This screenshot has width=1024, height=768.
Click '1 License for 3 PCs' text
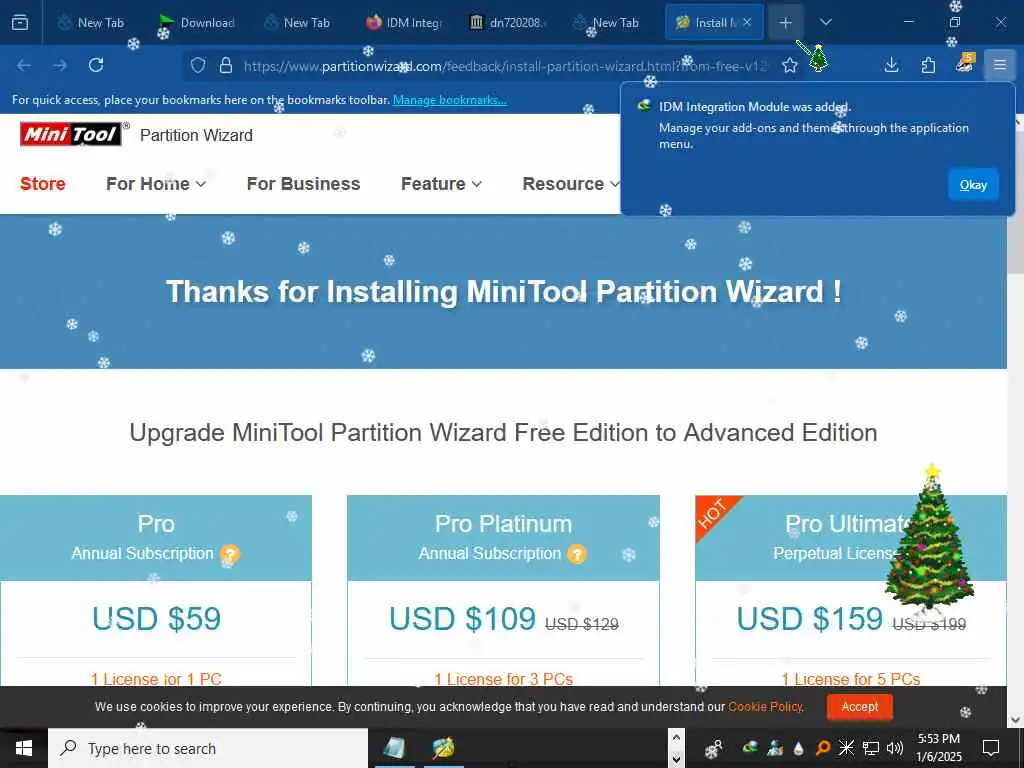pyautogui.click(x=504, y=679)
